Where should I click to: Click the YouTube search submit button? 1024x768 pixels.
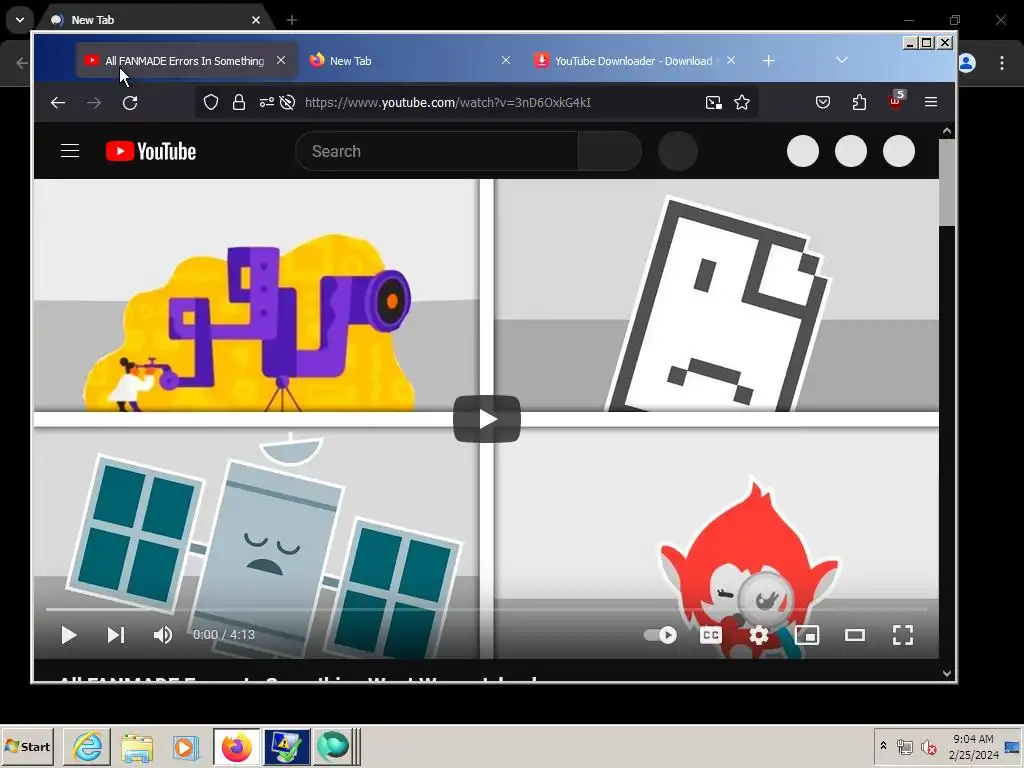609,151
